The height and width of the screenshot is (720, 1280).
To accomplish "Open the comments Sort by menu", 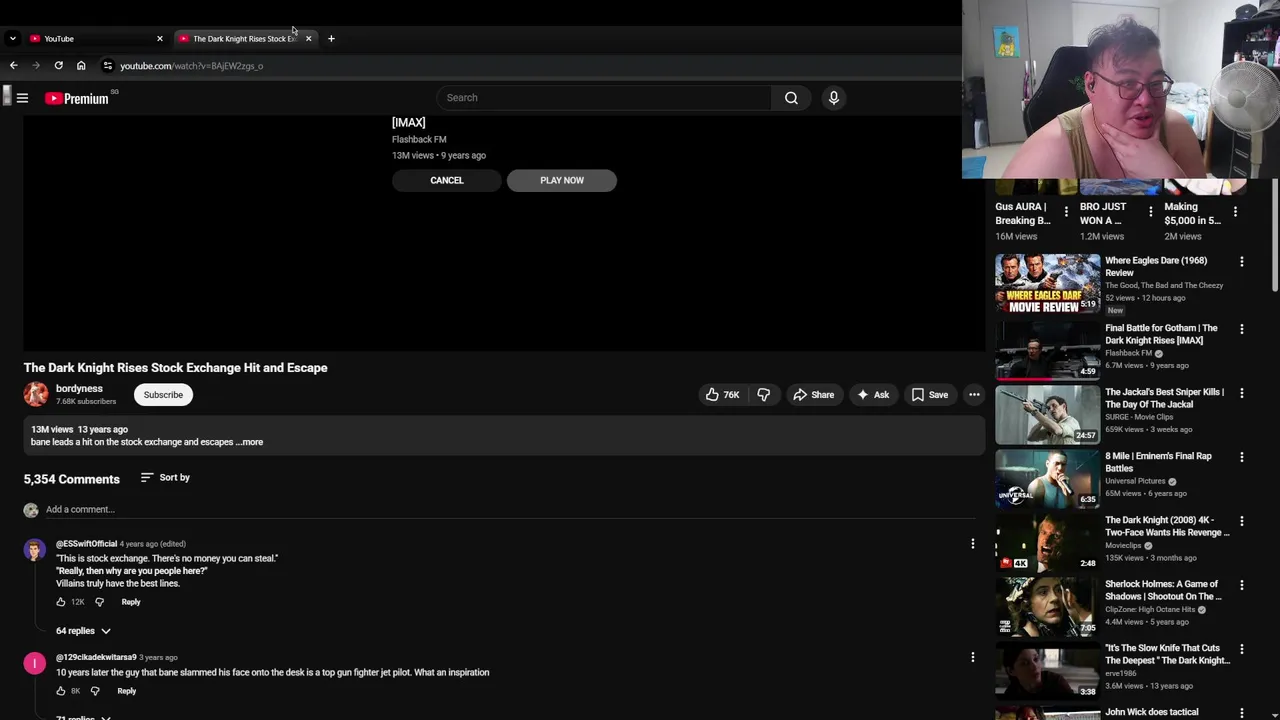I will pos(165,478).
